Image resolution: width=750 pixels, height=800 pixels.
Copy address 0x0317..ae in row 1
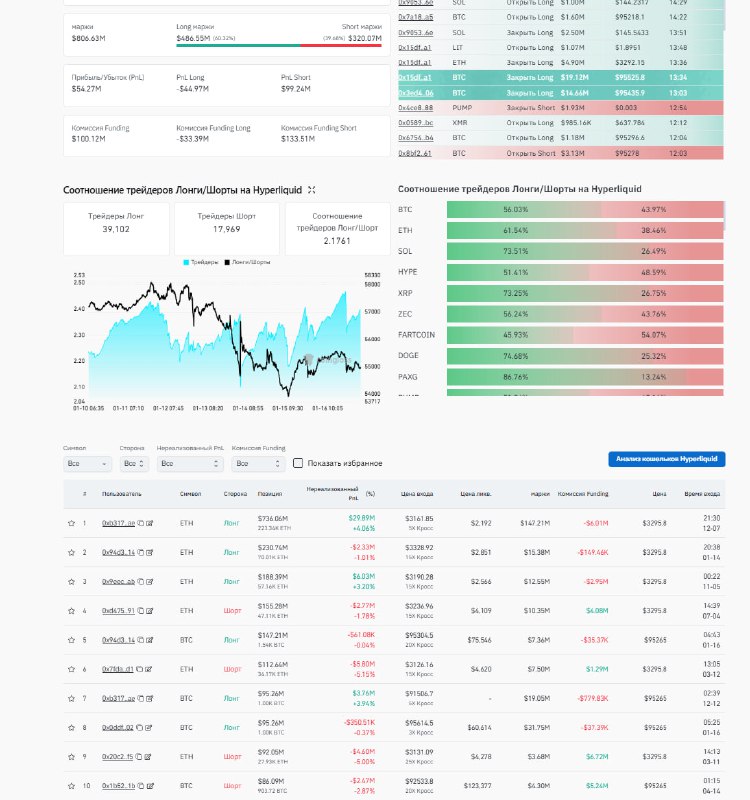140,523
